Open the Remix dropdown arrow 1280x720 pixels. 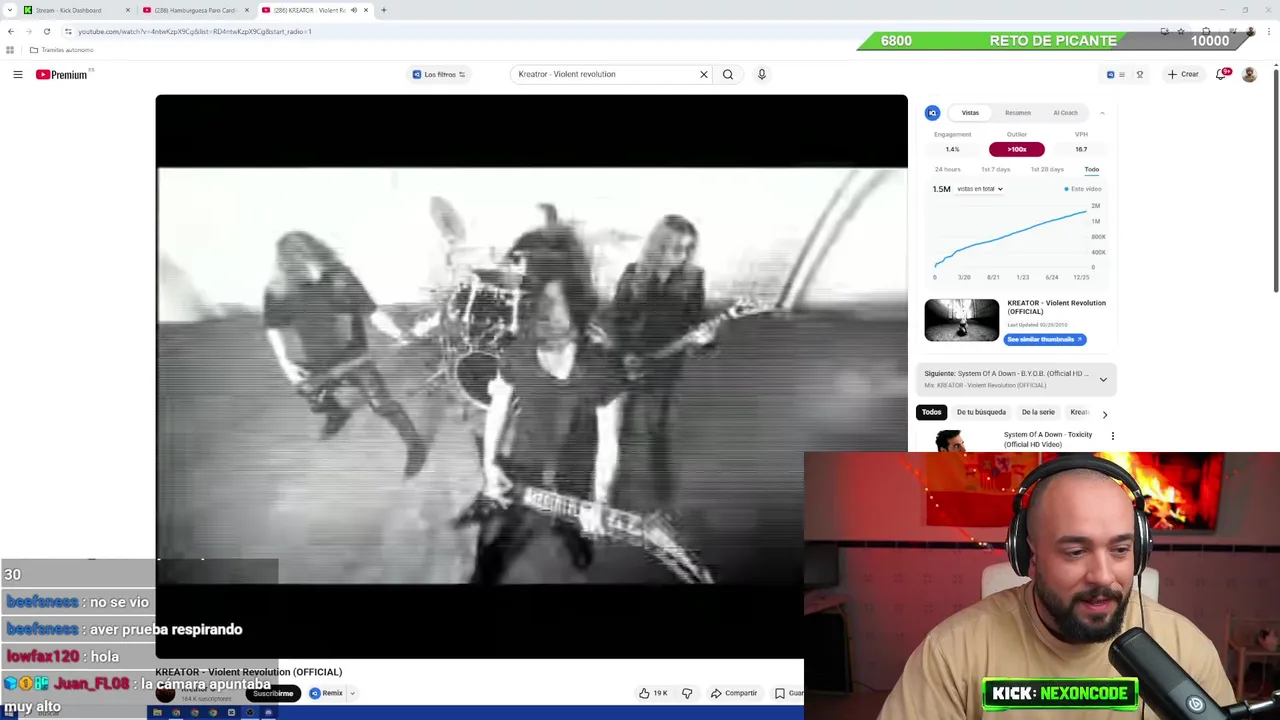(x=352, y=693)
